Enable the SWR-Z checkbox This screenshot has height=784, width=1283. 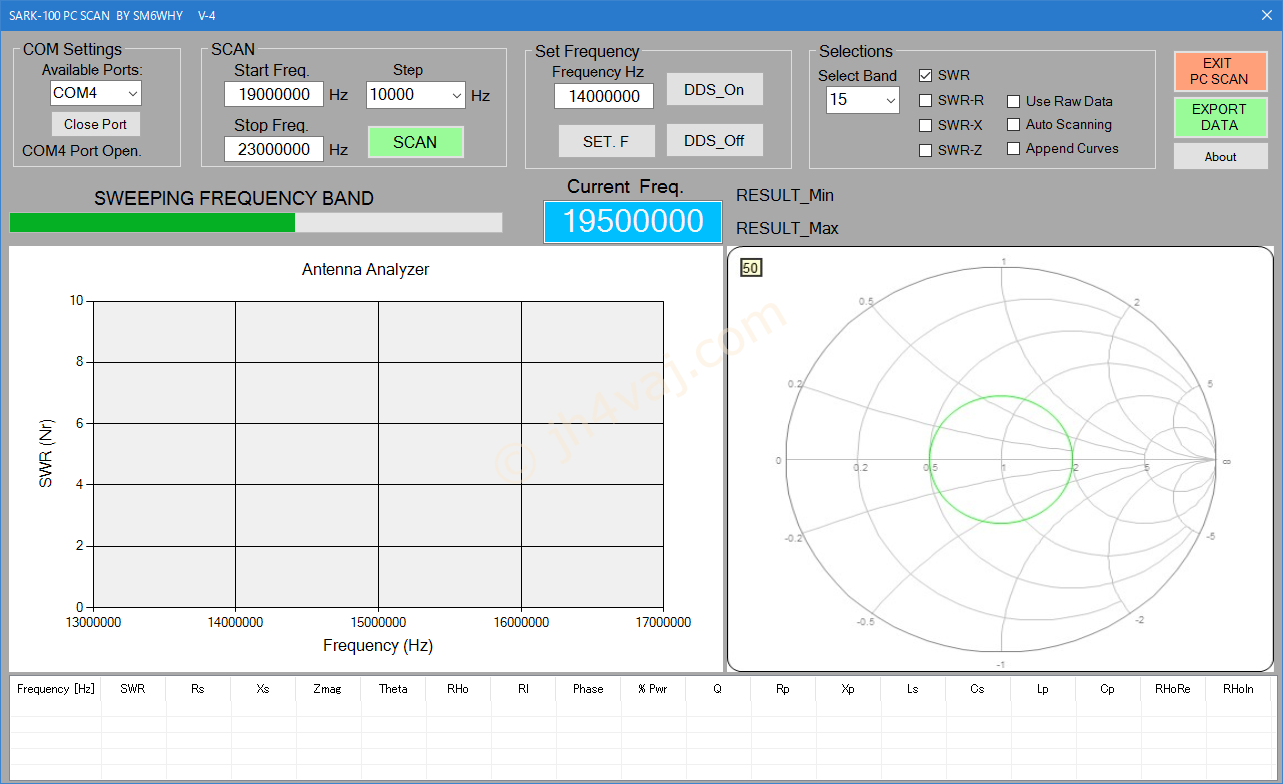pyautogui.click(x=926, y=150)
